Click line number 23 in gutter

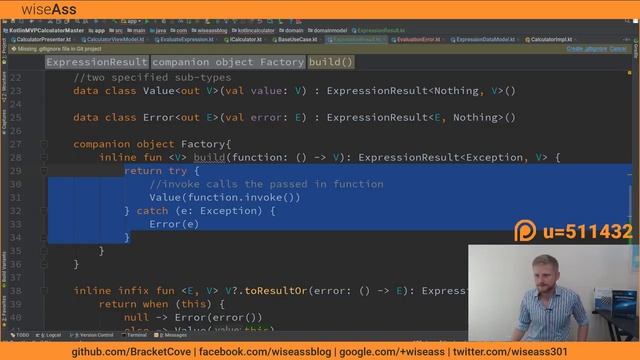[16, 91]
